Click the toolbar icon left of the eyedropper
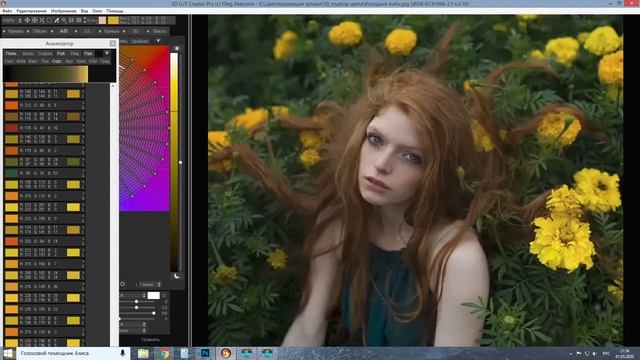640x360 pixels. pos(49,20)
